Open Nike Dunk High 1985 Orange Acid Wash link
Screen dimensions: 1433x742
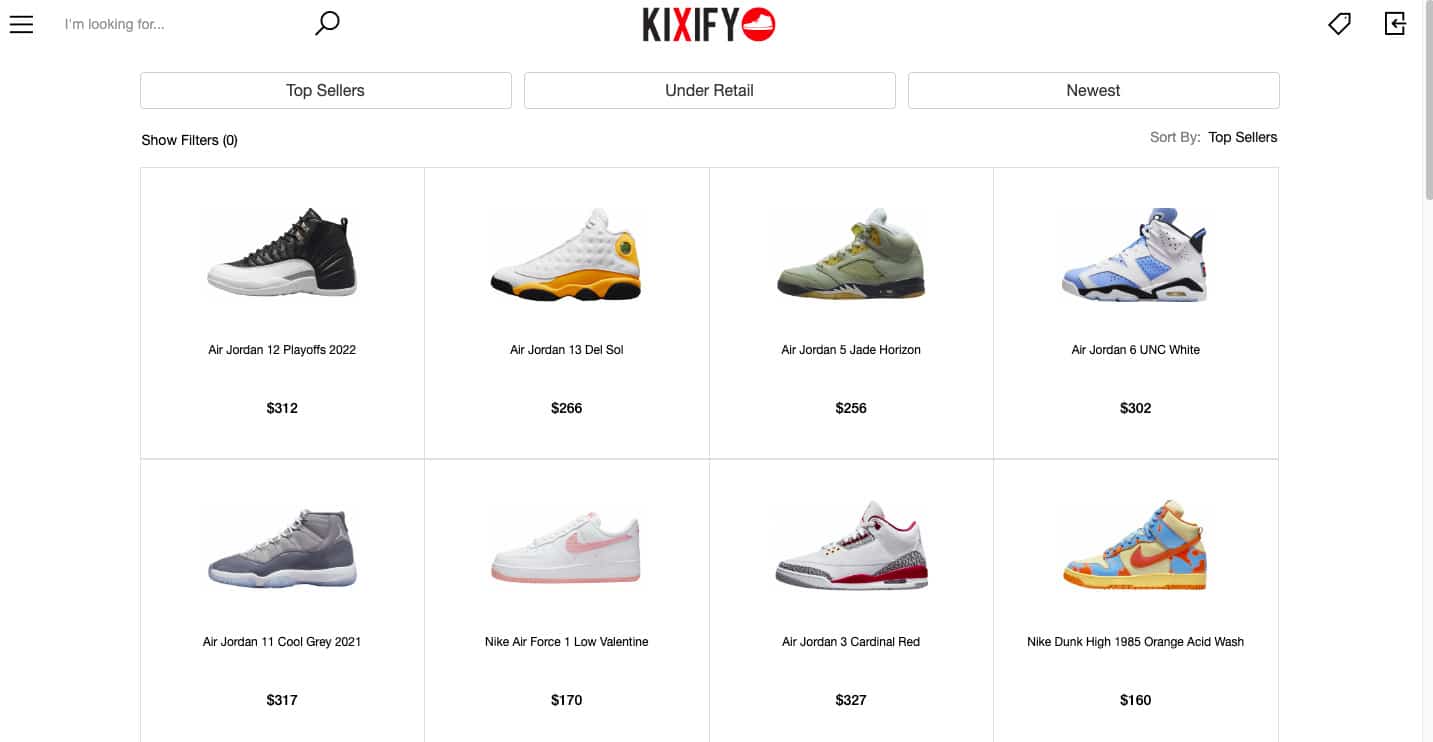pyautogui.click(x=1135, y=642)
